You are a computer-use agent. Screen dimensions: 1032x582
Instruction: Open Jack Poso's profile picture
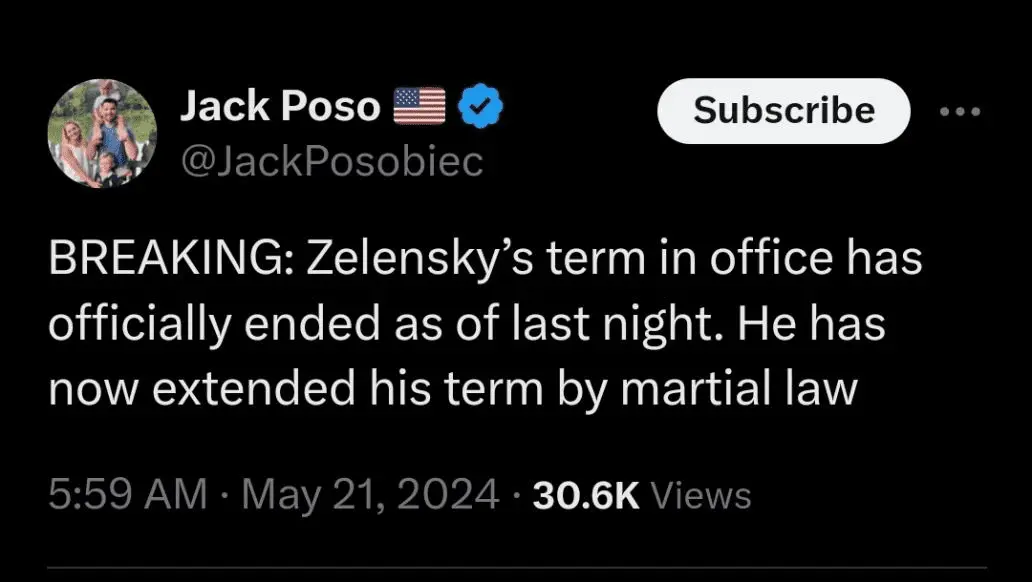pyautogui.click(x=102, y=133)
